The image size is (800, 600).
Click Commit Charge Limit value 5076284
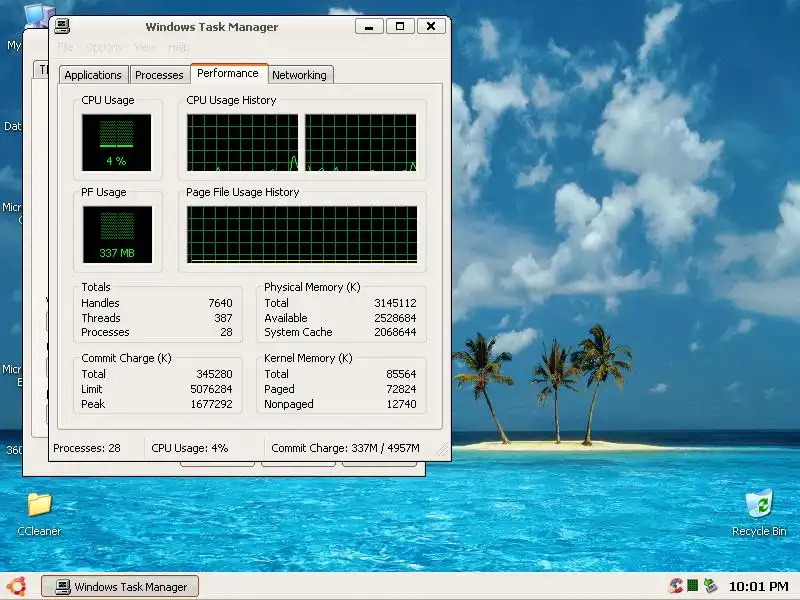point(211,389)
